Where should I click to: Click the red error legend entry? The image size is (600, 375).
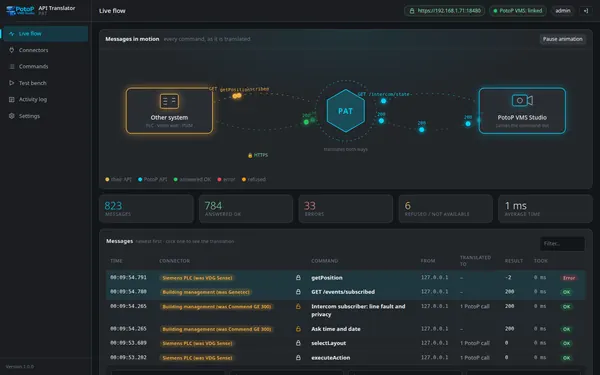point(226,179)
